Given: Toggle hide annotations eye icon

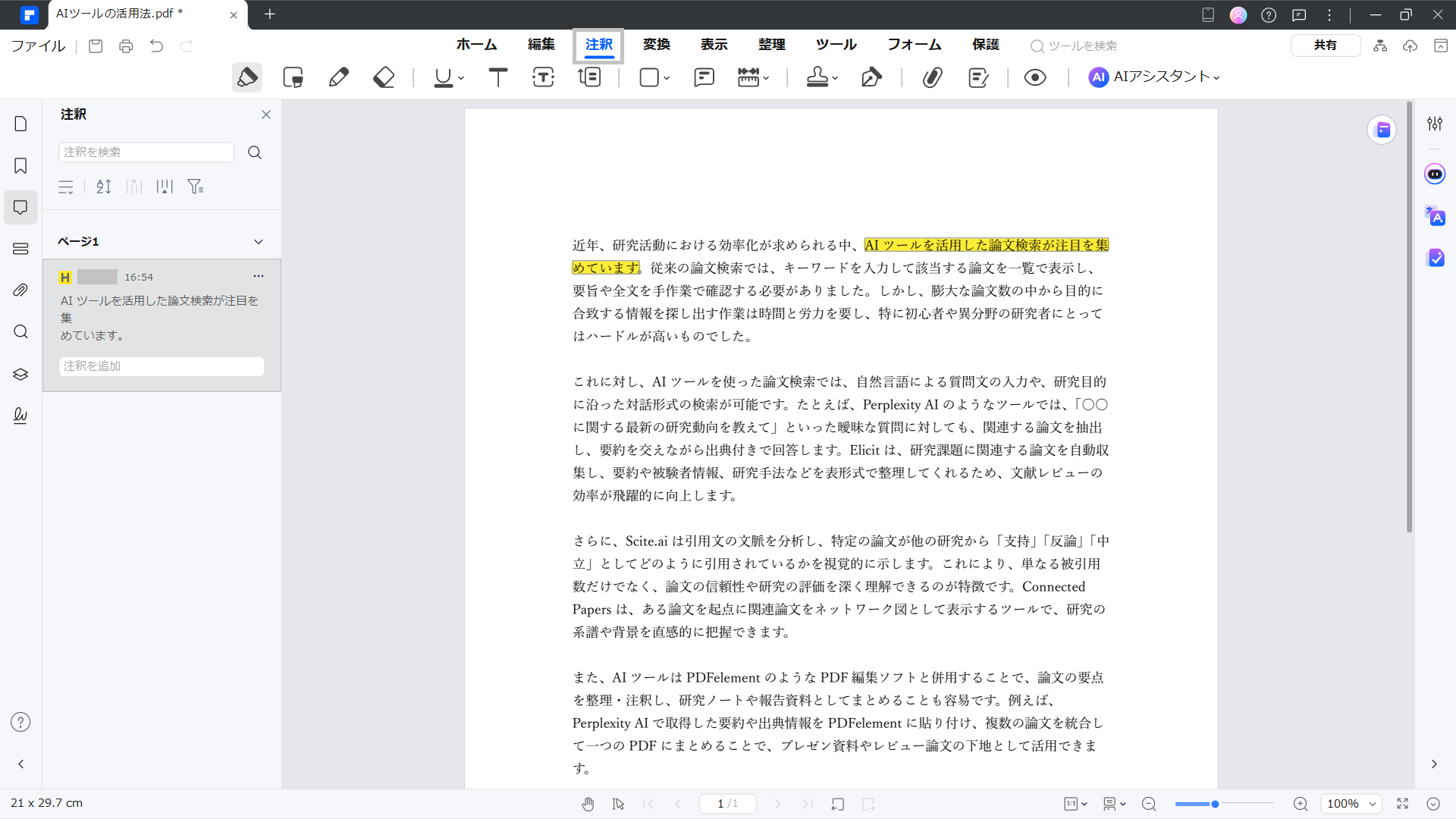Looking at the screenshot, I should (1035, 77).
